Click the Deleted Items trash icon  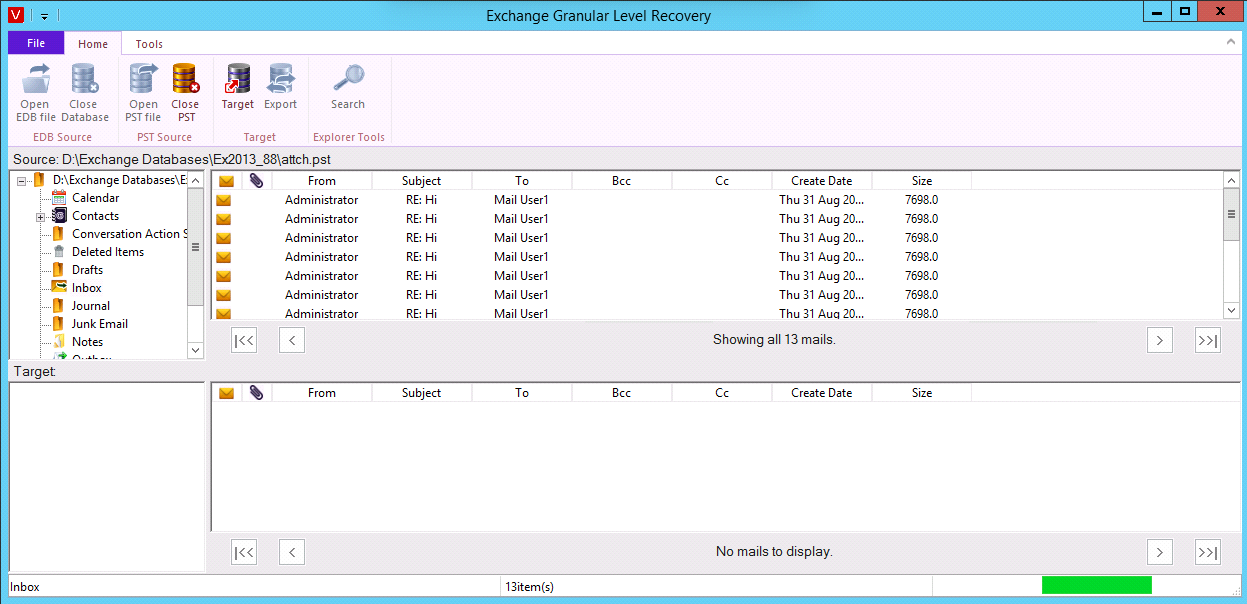(59, 252)
